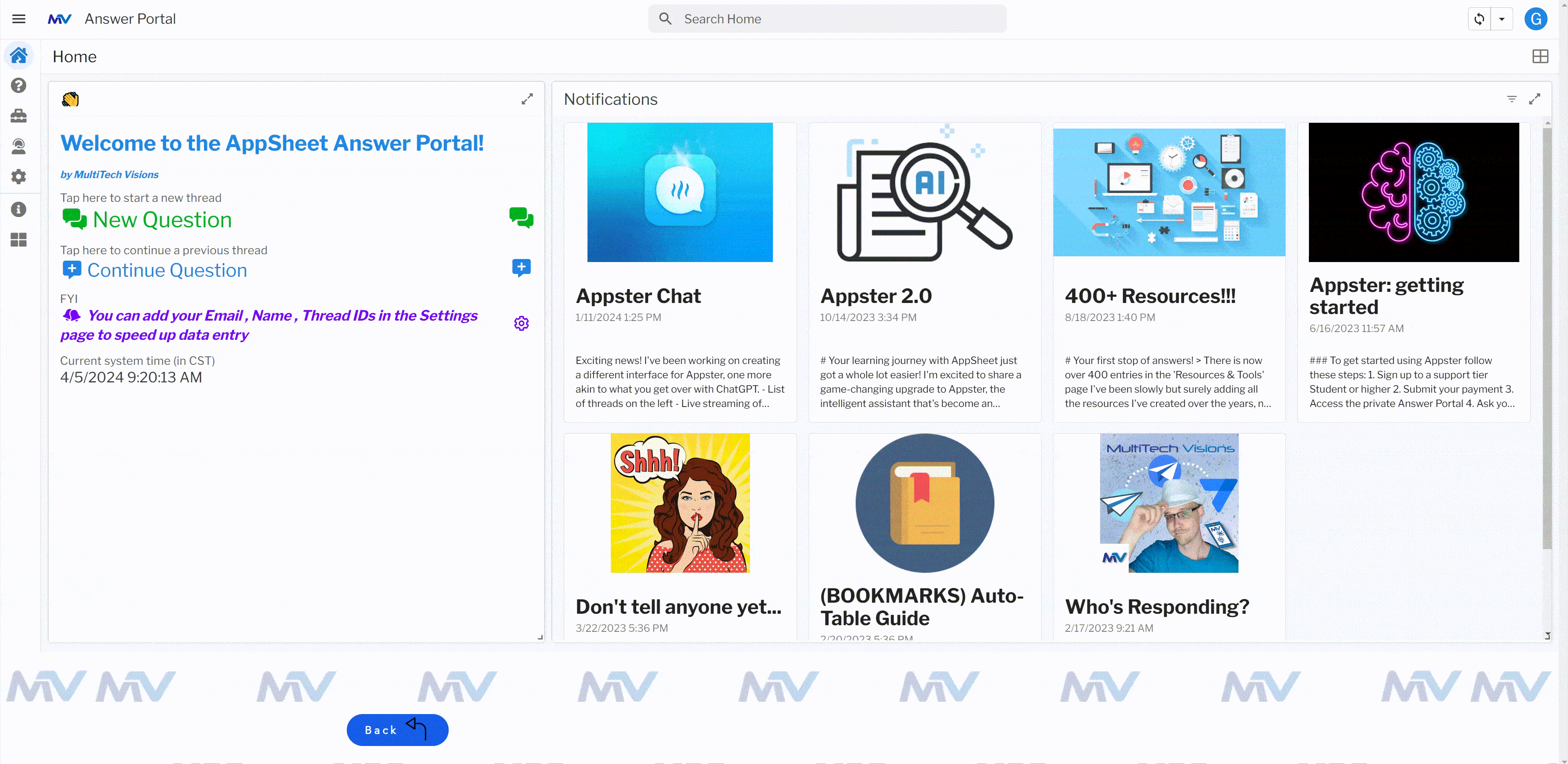Click the 8/18/2023 1:40 PM date
This screenshot has width=1568, height=764.
pyautogui.click(x=1109, y=317)
